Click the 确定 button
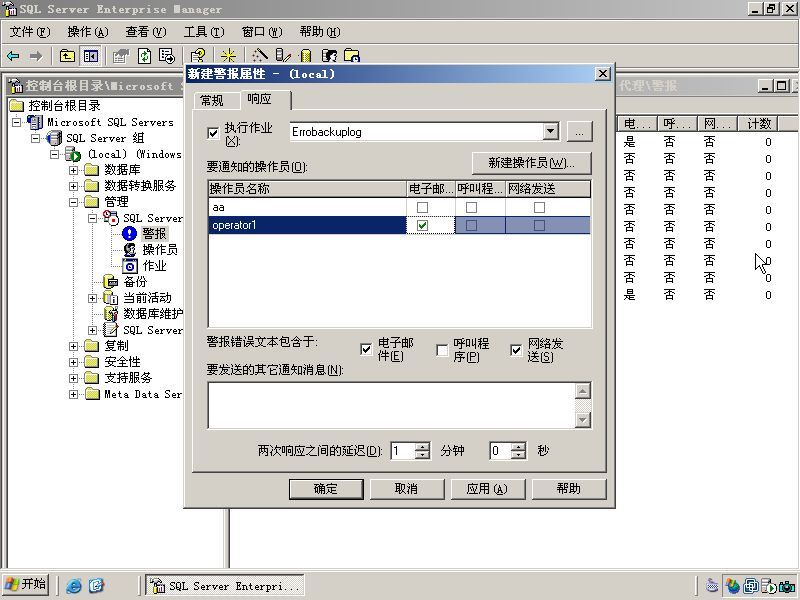800x600 pixels. point(326,489)
